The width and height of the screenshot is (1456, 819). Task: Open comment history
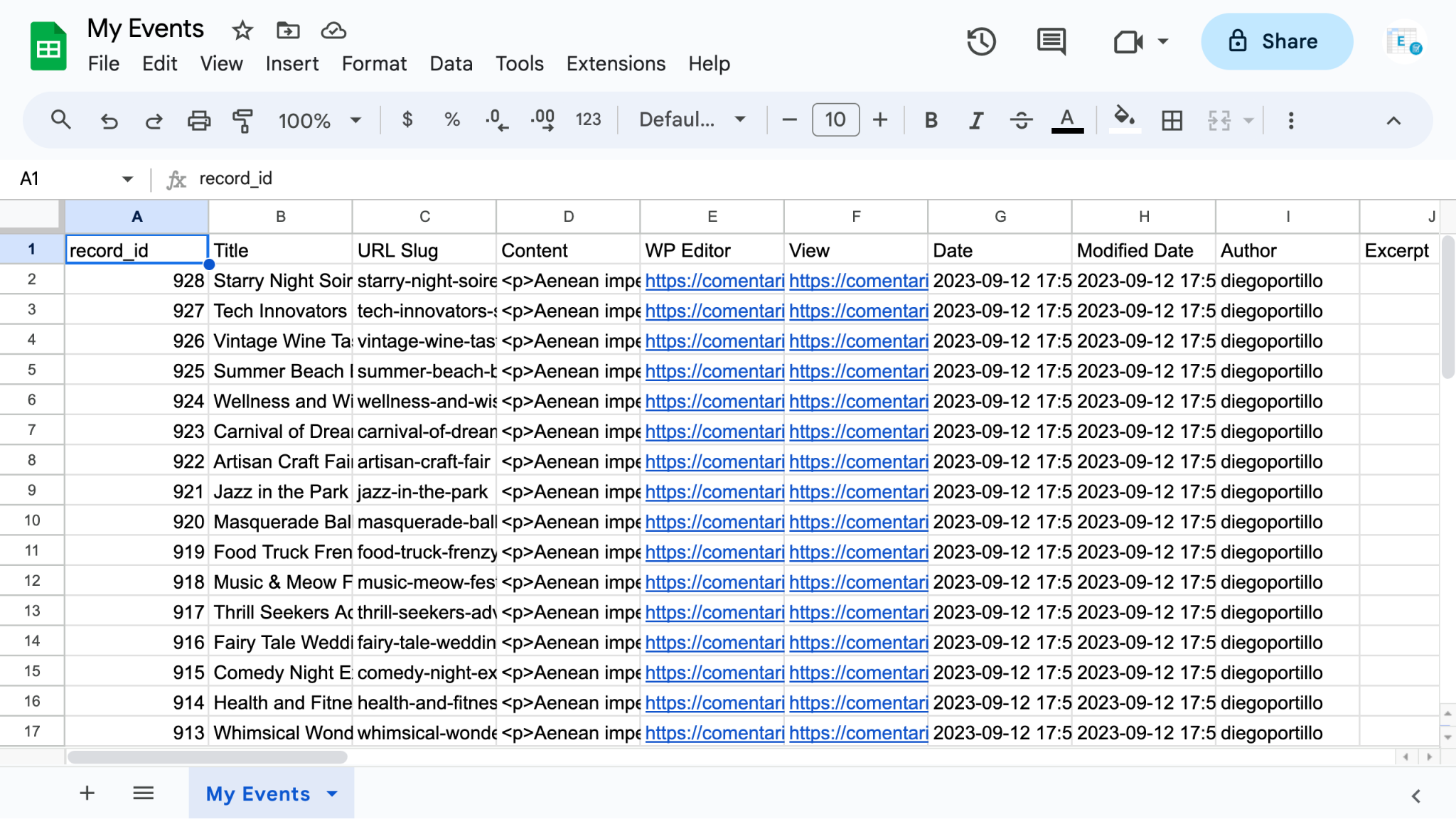tap(1051, 41)
